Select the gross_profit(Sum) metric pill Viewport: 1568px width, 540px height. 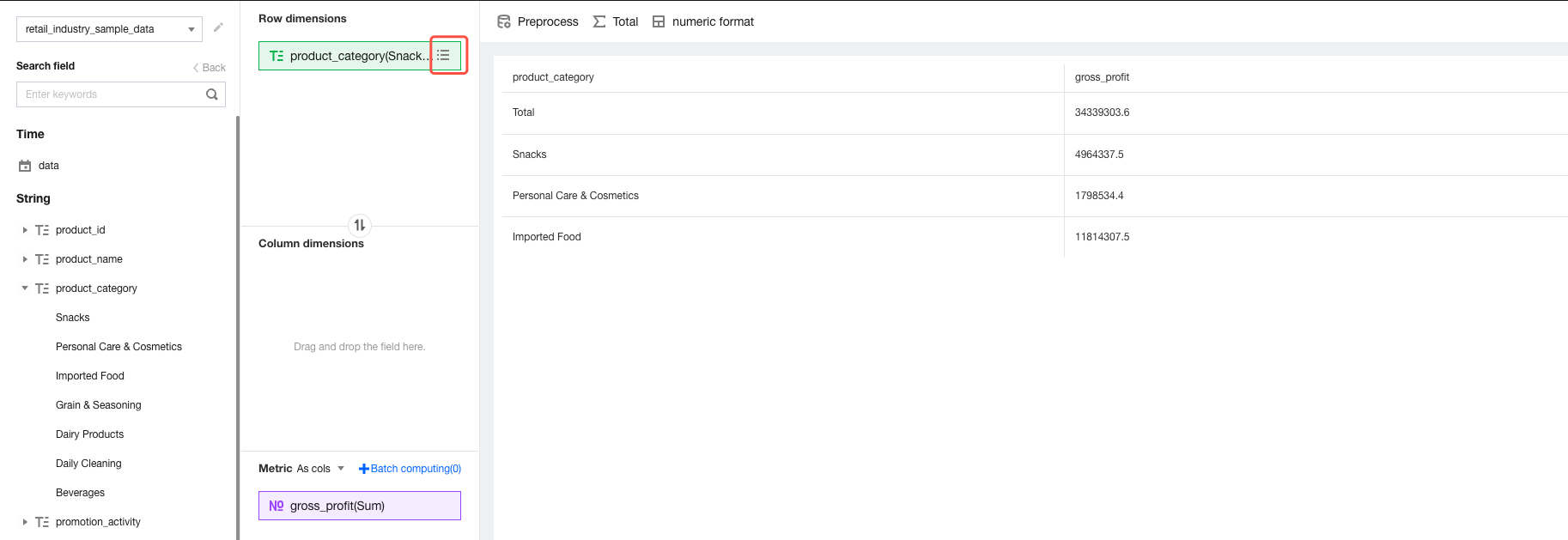click(359, 506)
